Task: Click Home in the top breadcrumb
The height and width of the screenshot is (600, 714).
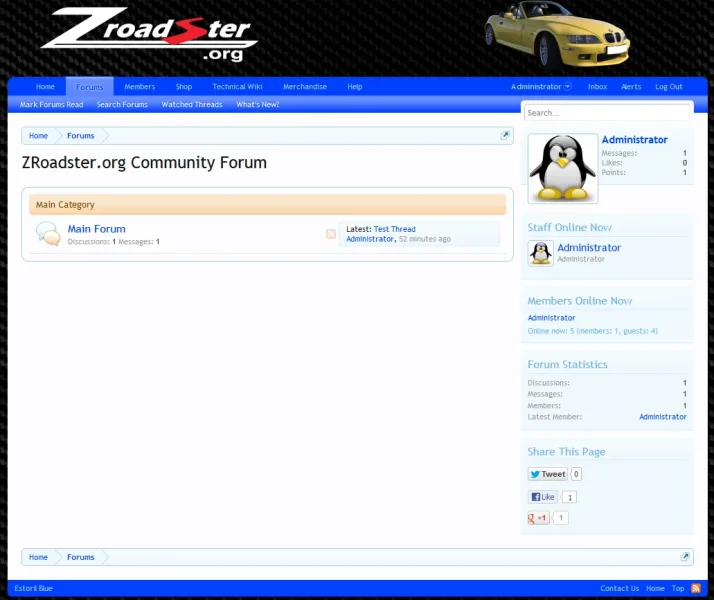Action: [38, 136]
